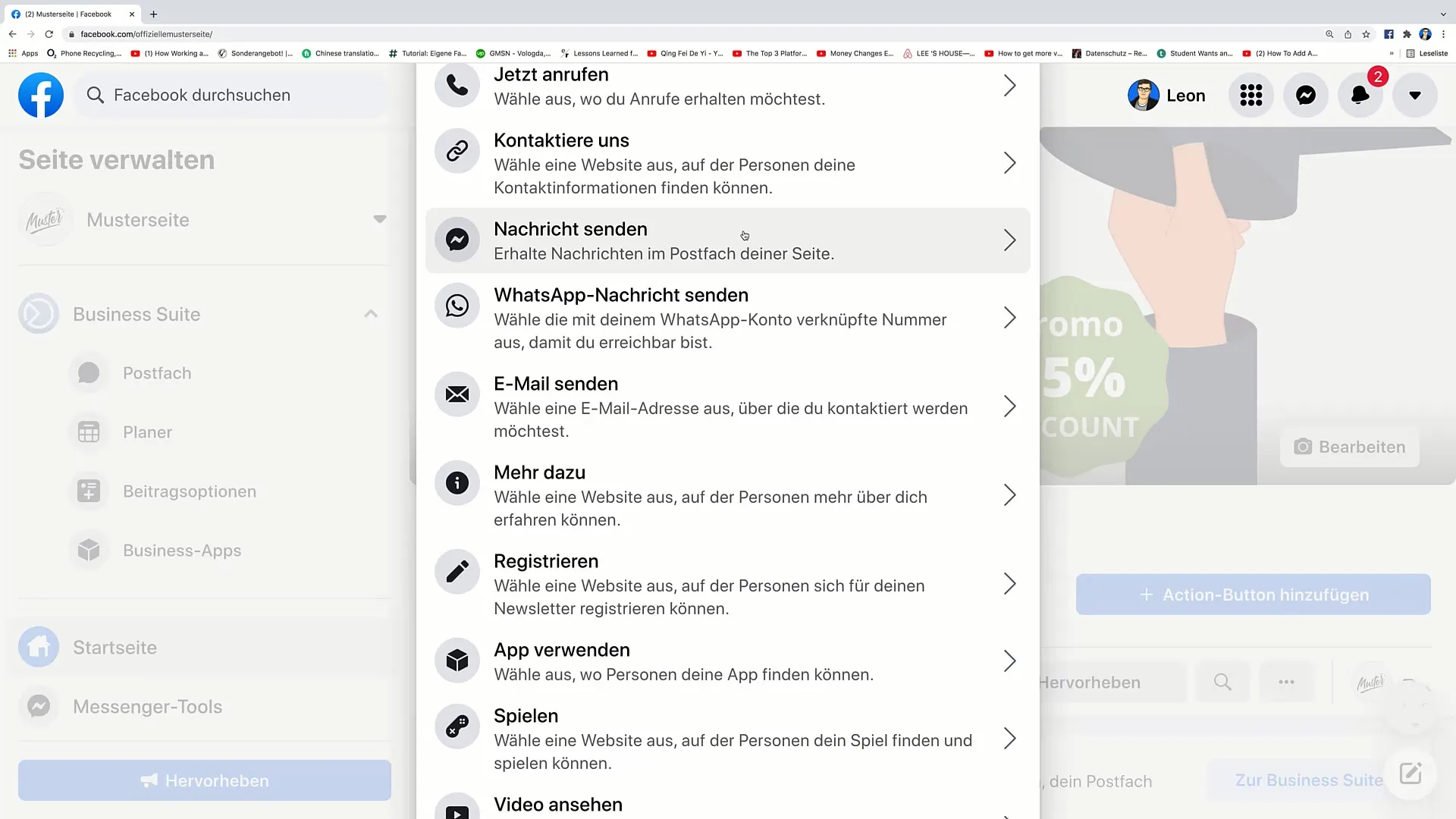Image resolution: width=1456 pixels, height=819 pixels.
Task: Select the Jetzt anrufen option
Action: pyautogui.click(x=728, y=86)
